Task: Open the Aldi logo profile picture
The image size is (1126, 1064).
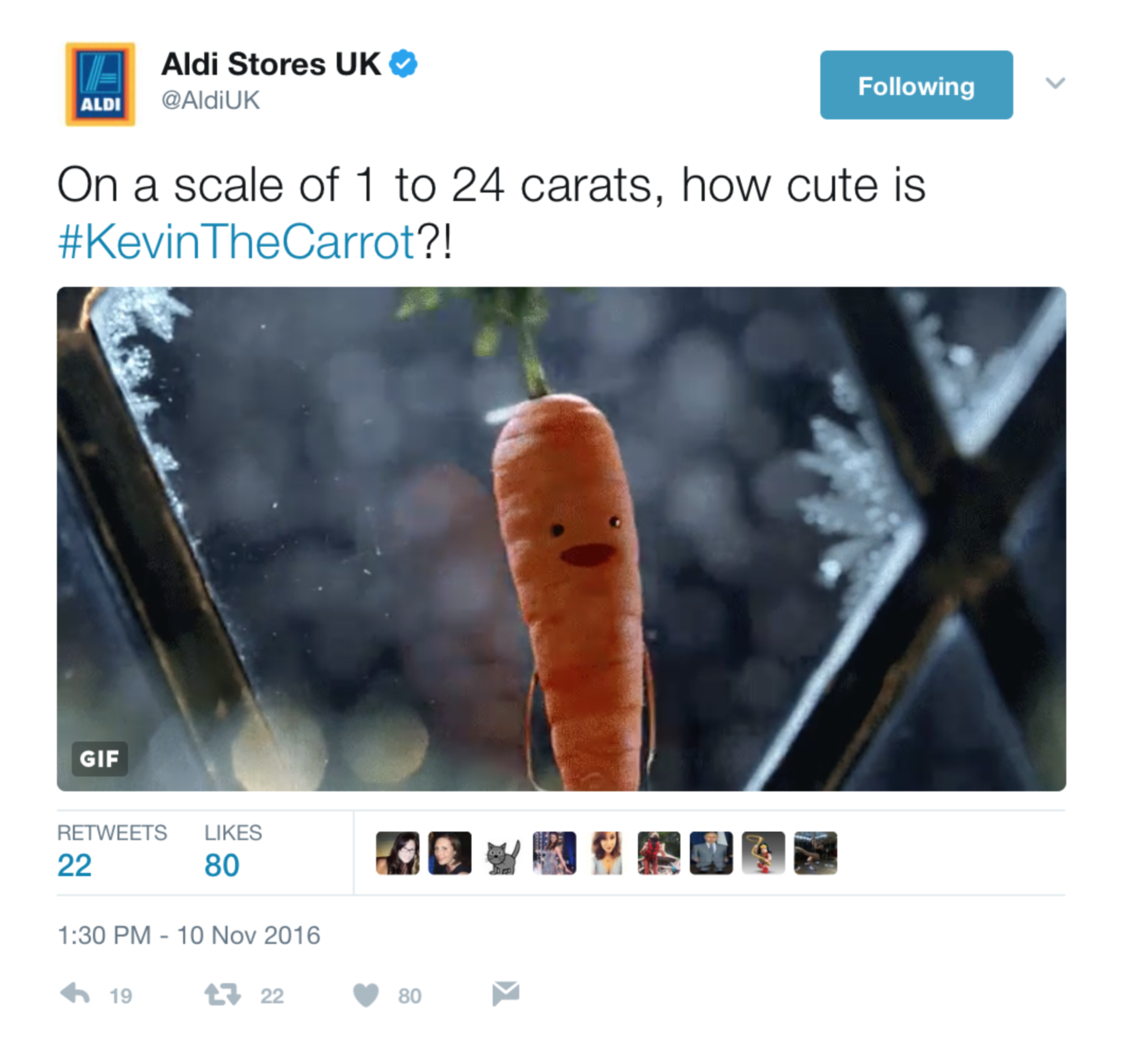Action: click(x=101, y=84)
